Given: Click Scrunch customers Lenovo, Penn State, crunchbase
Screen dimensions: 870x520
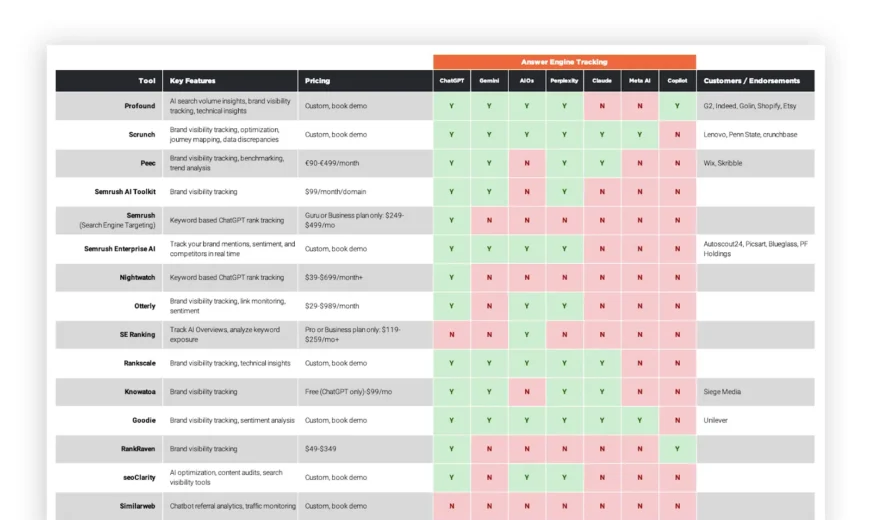Looking at the screenshot, I should tap(750, 134).
